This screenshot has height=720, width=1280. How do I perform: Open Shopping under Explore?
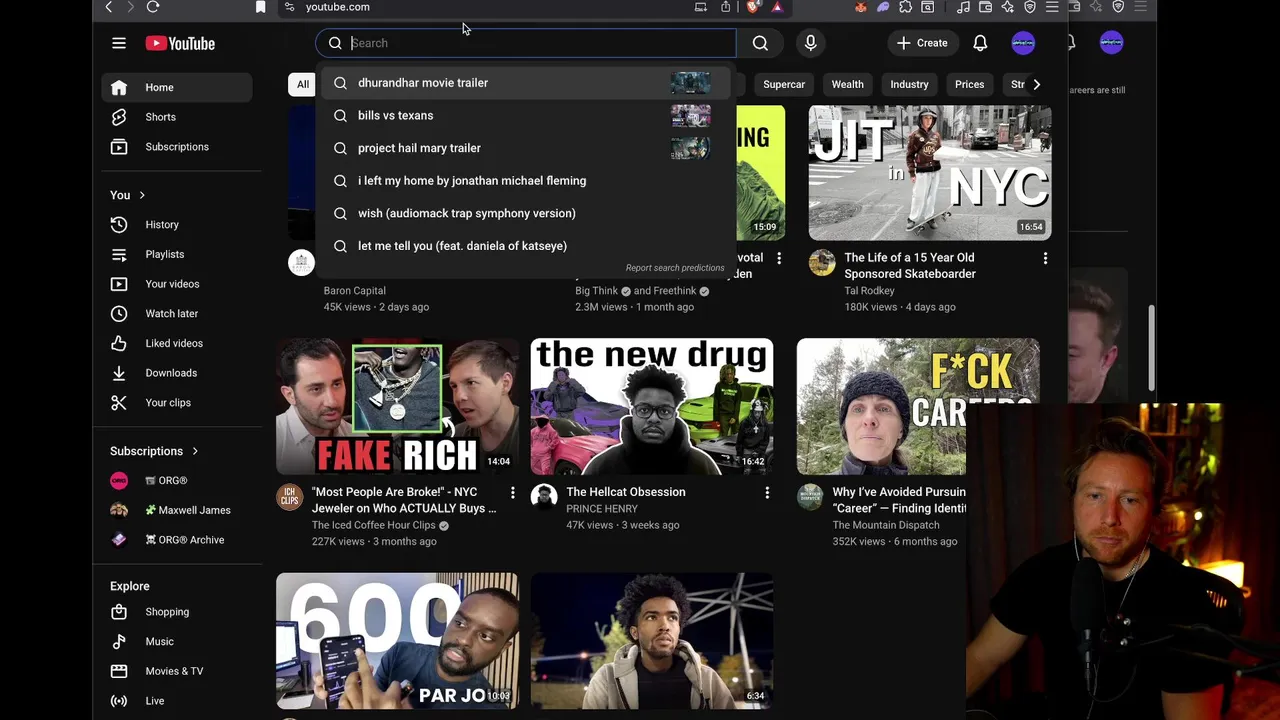pos(177,612)
